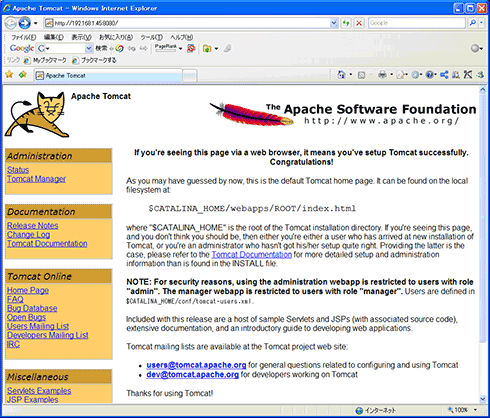The height and width of the screenshot is (418, 490).
Task: Open the Home button dropdown arrow
Action: click(350, 75)
